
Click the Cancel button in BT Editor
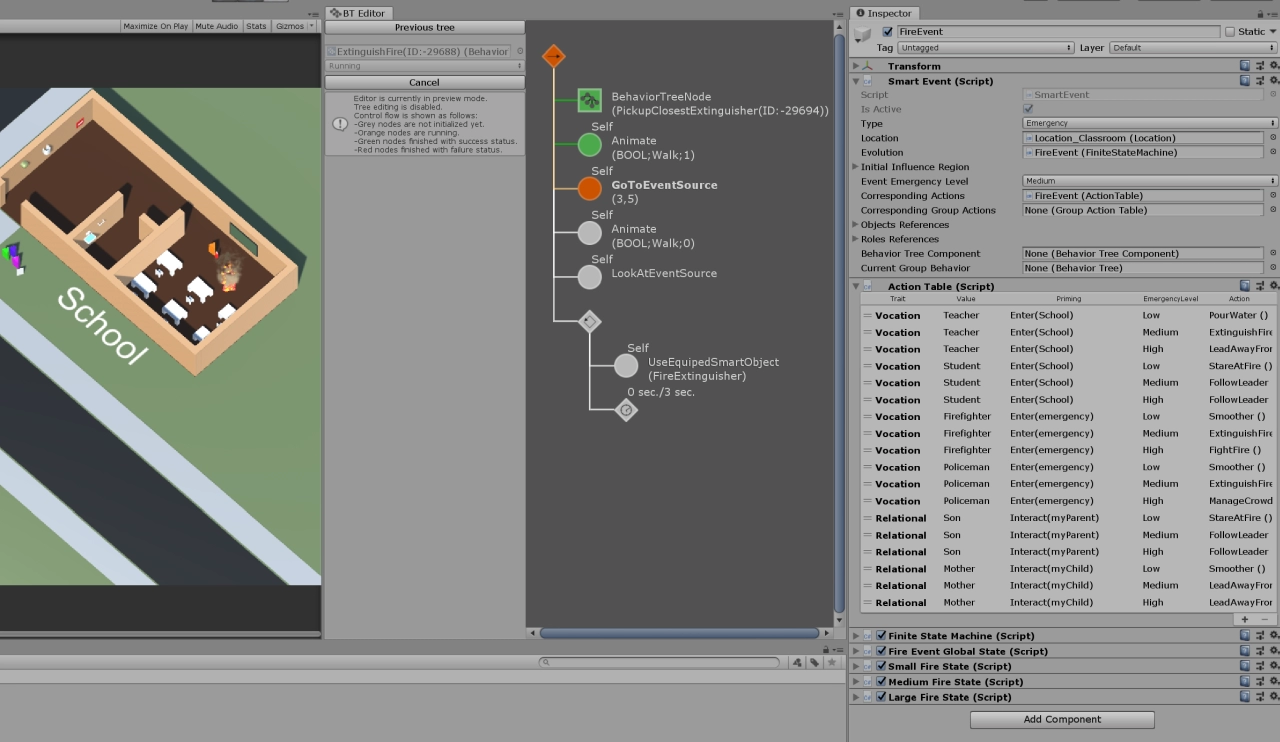pyautogui.click(x=424, y=81)
